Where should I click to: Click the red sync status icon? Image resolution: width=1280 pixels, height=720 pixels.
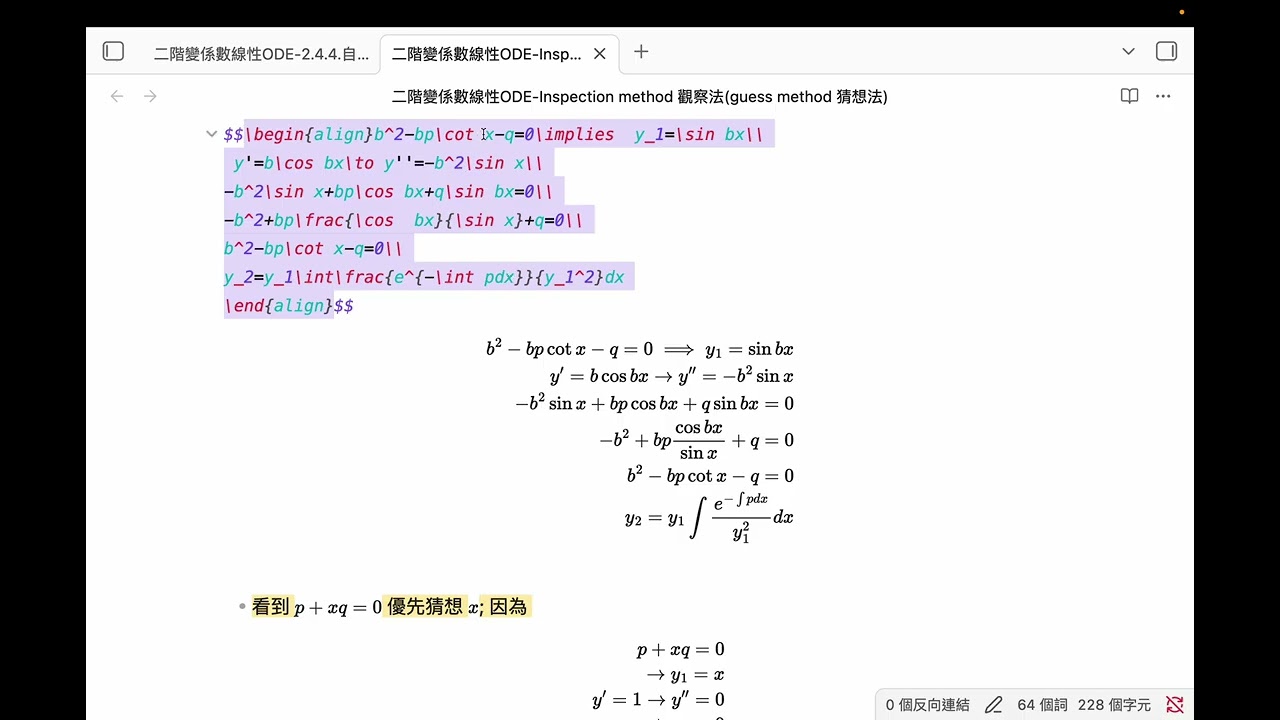point(1175,705)
